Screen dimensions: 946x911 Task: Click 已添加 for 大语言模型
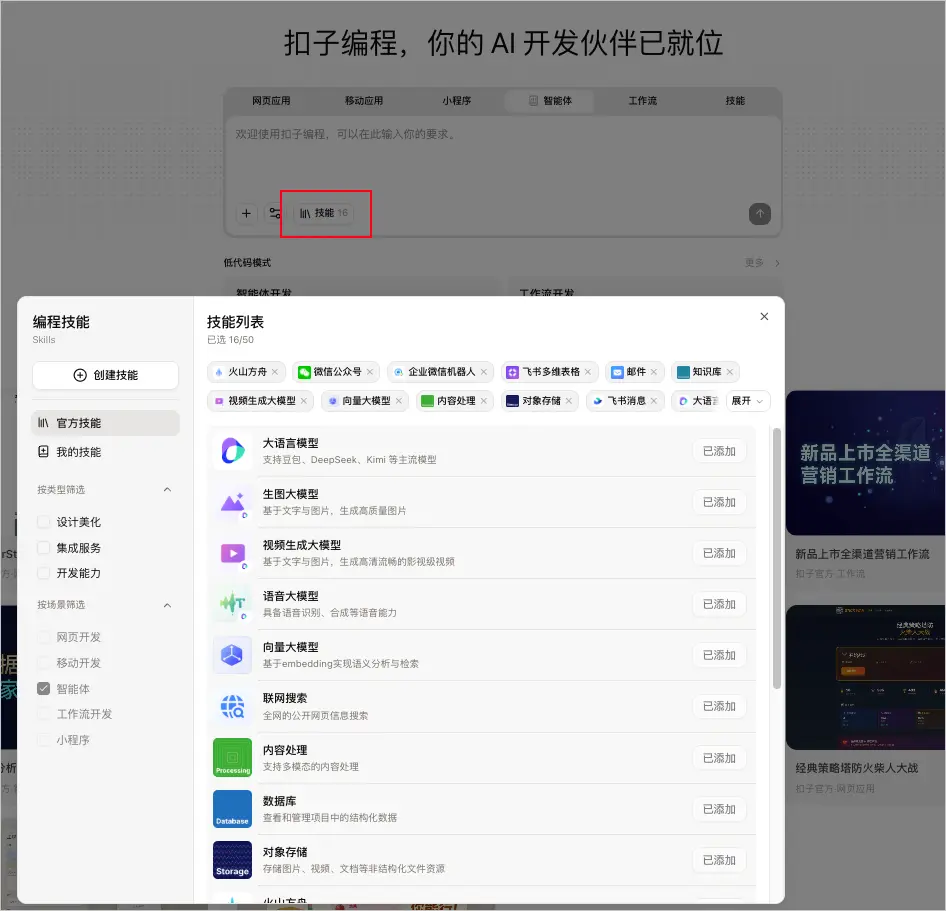click(719, 451)
